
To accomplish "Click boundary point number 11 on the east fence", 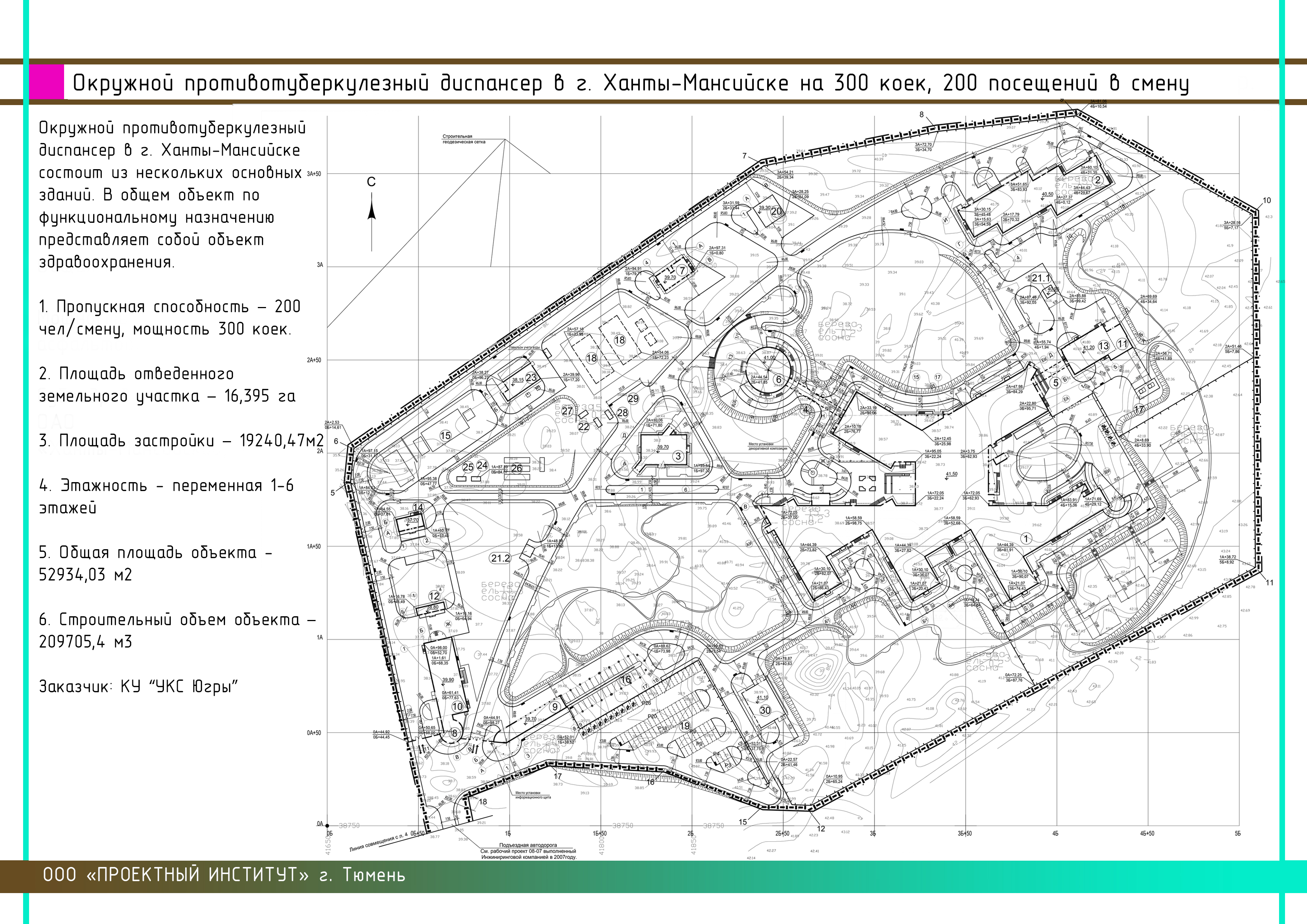I will click(x=1269, y=583).
